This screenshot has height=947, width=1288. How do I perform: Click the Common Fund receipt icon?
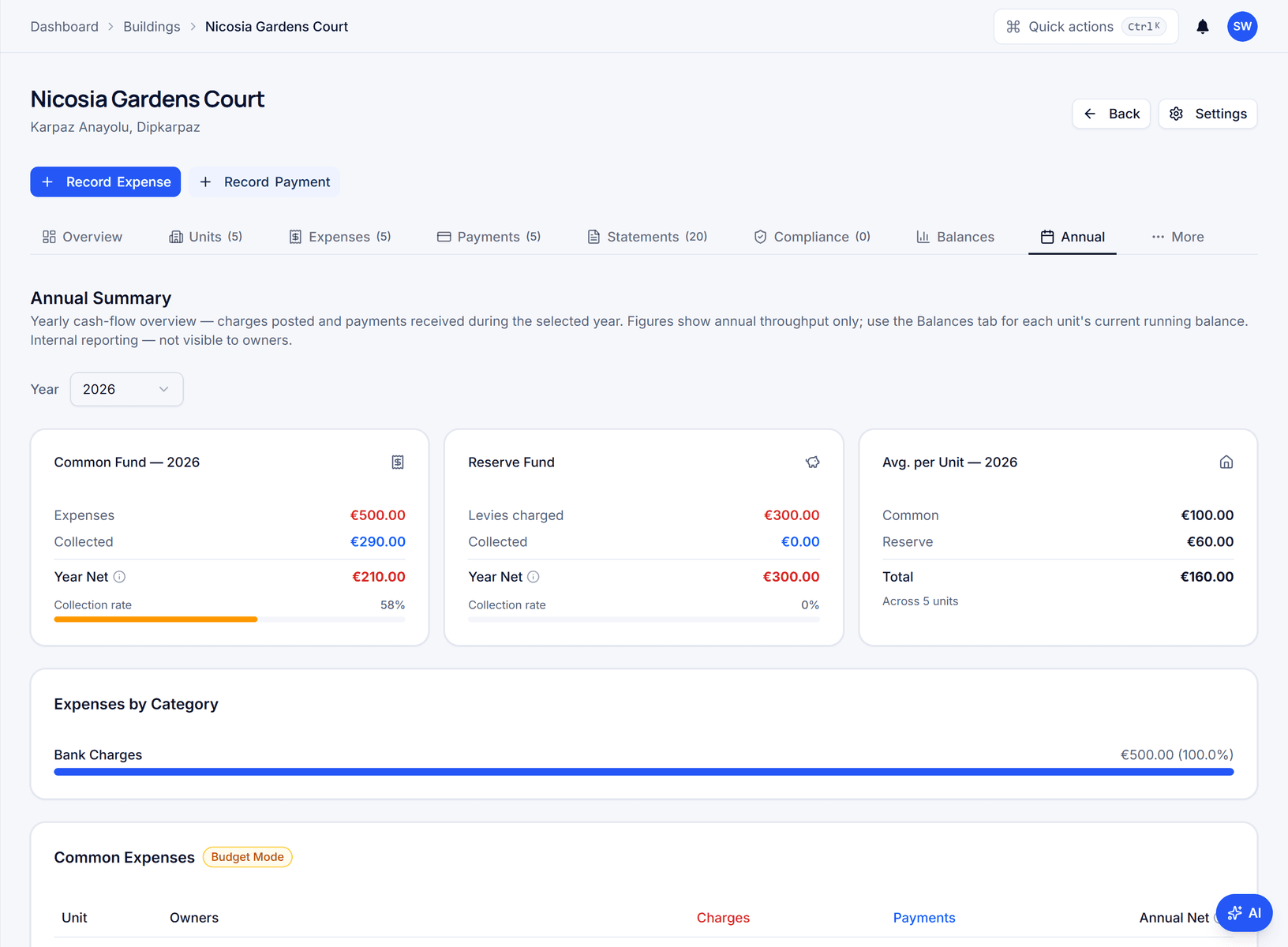tap(398, 462)
